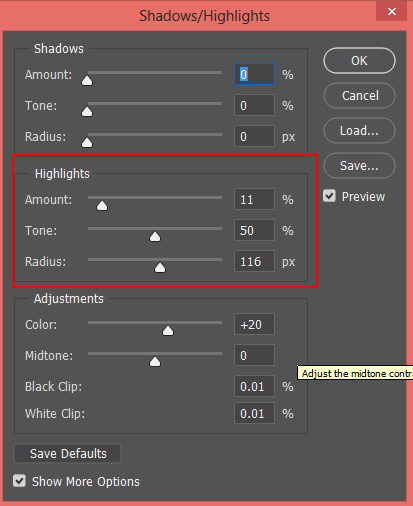The width and height of the screenshot is (413, 506).
Task: Uncheck Show More Options
Action: 19,481
